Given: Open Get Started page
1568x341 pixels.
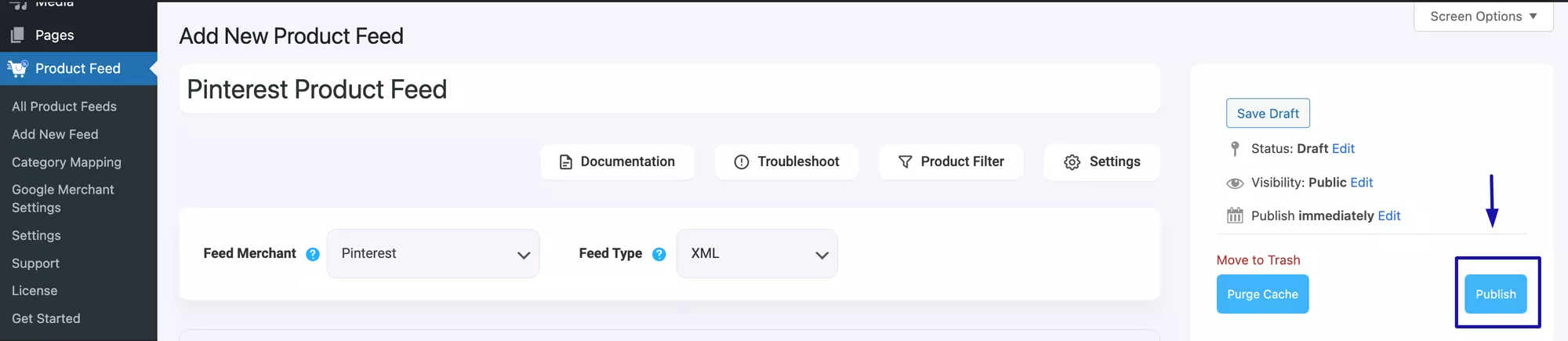Looking at the screenshot, I should coord(46,318).
